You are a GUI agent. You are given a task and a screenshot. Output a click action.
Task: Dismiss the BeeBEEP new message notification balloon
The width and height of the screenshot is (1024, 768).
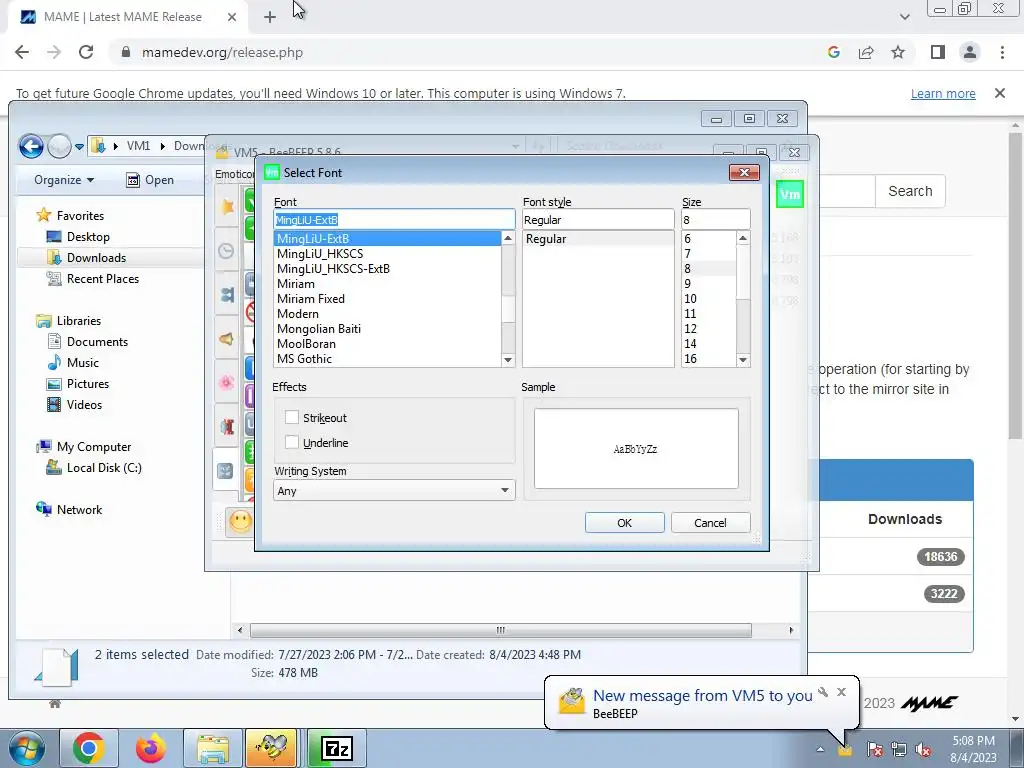point(842,692)
